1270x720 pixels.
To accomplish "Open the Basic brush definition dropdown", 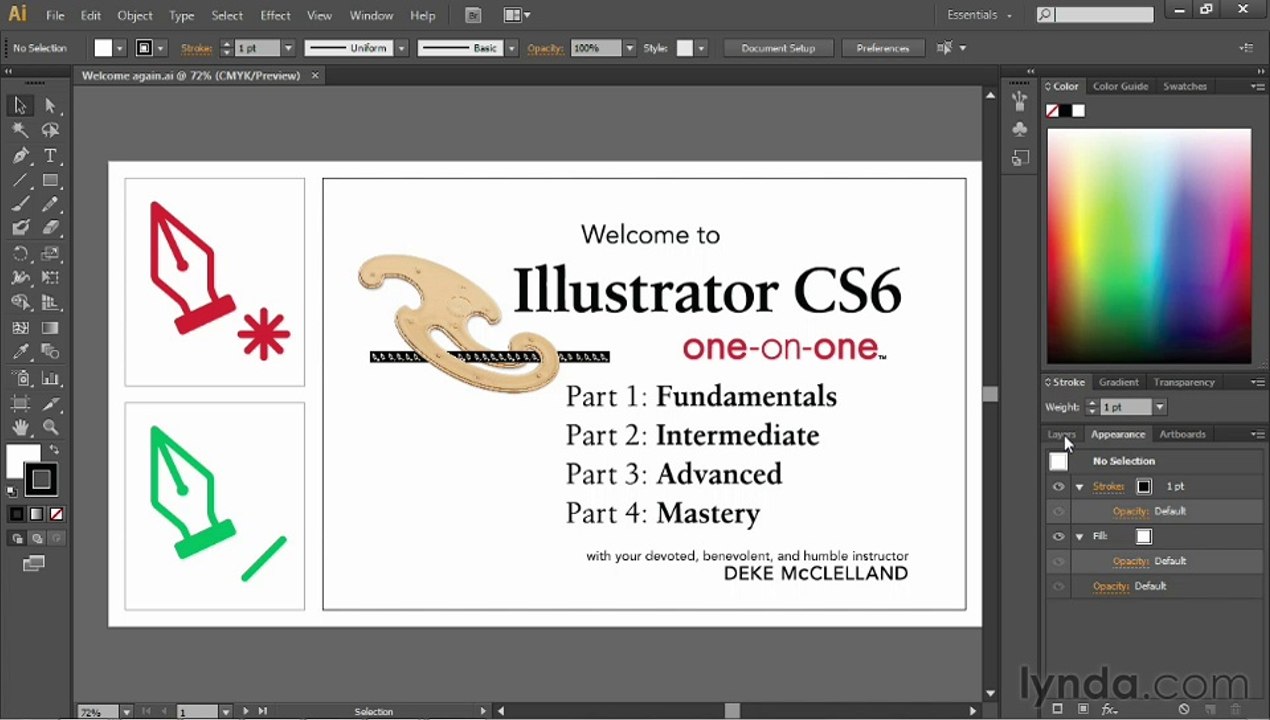I will 511,48.
